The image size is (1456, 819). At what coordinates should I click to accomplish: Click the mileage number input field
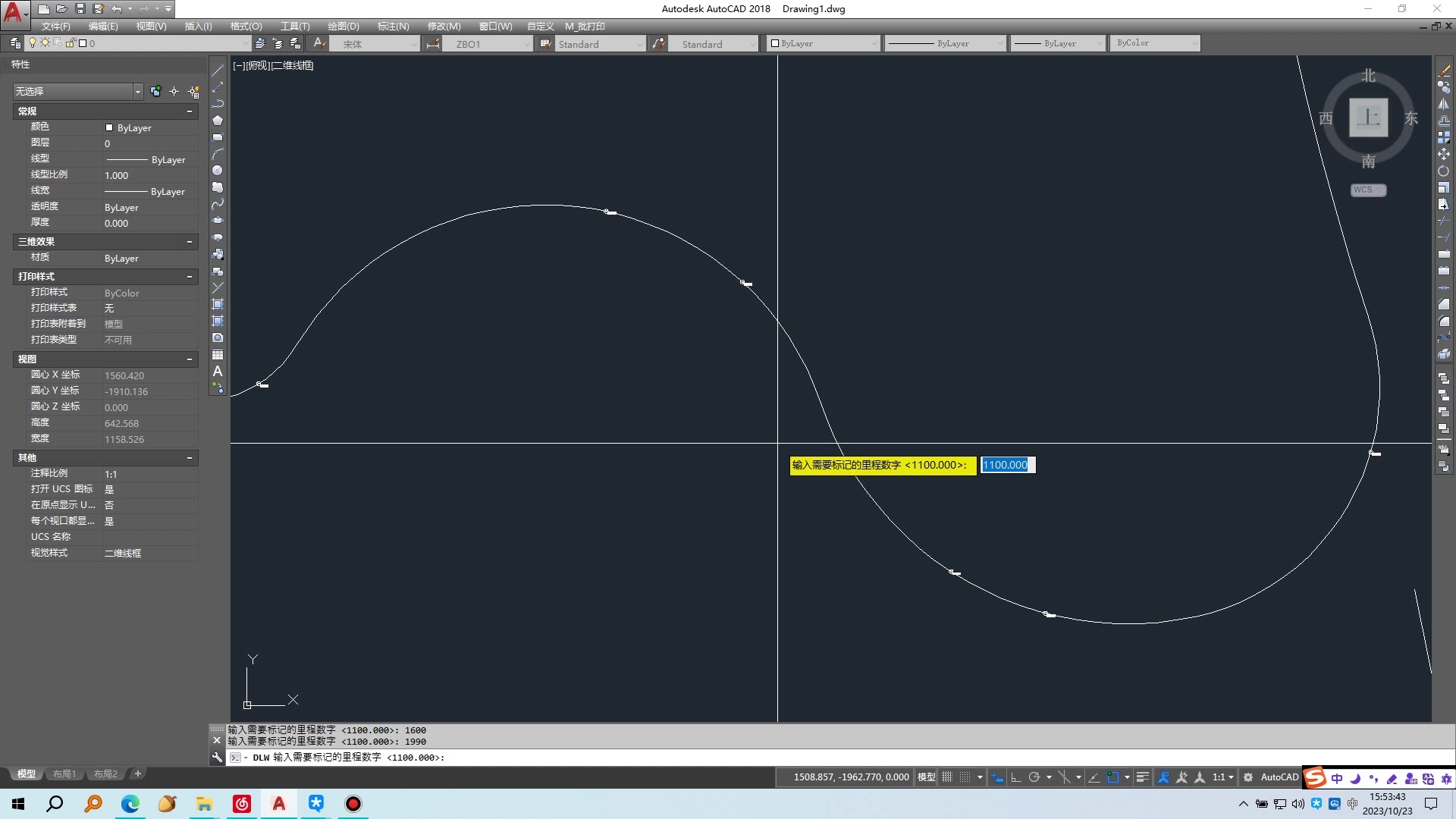click(1006, 465)
